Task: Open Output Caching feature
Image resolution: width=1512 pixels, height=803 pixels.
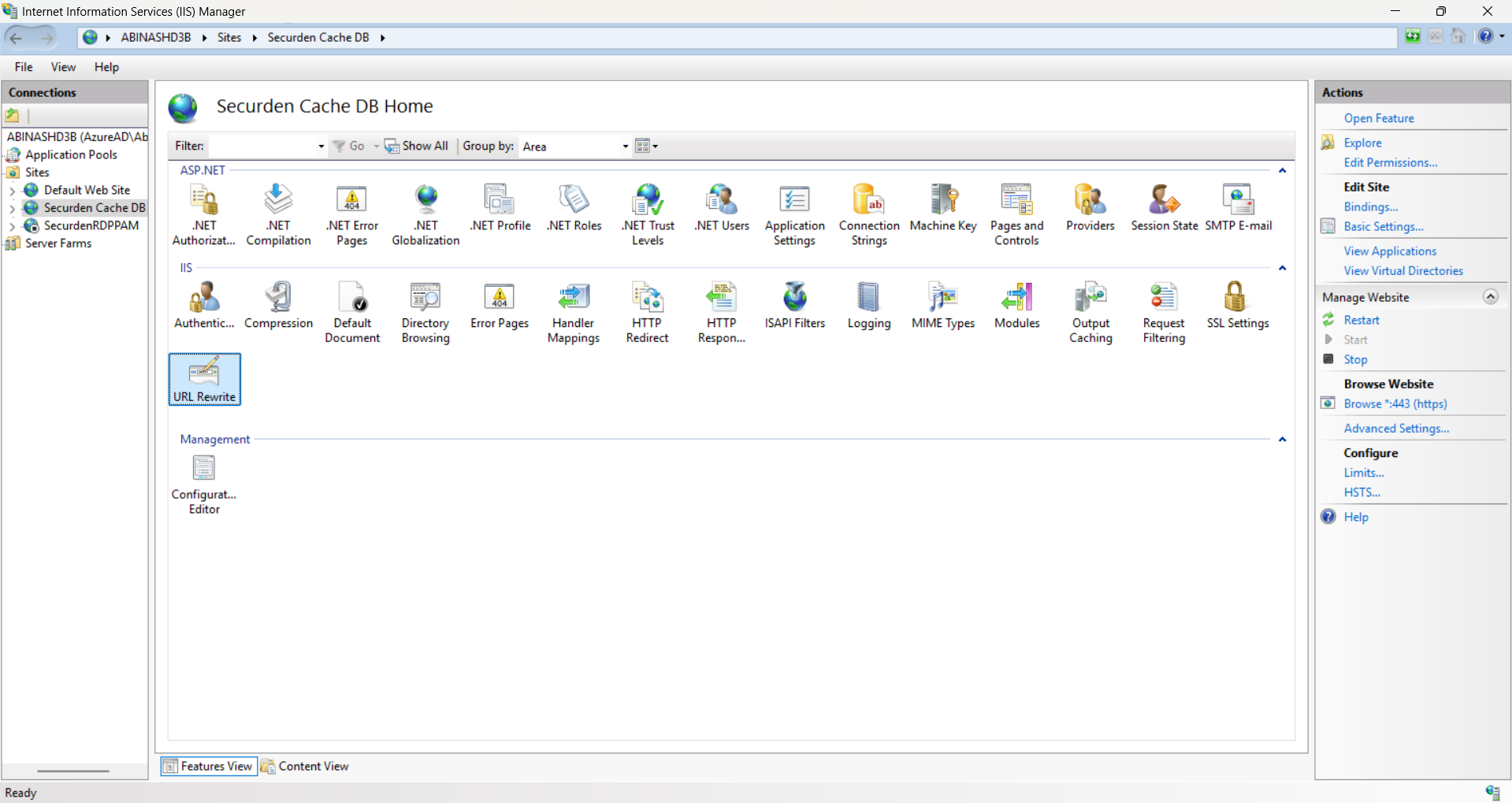Action: [x=1090, y=312]
